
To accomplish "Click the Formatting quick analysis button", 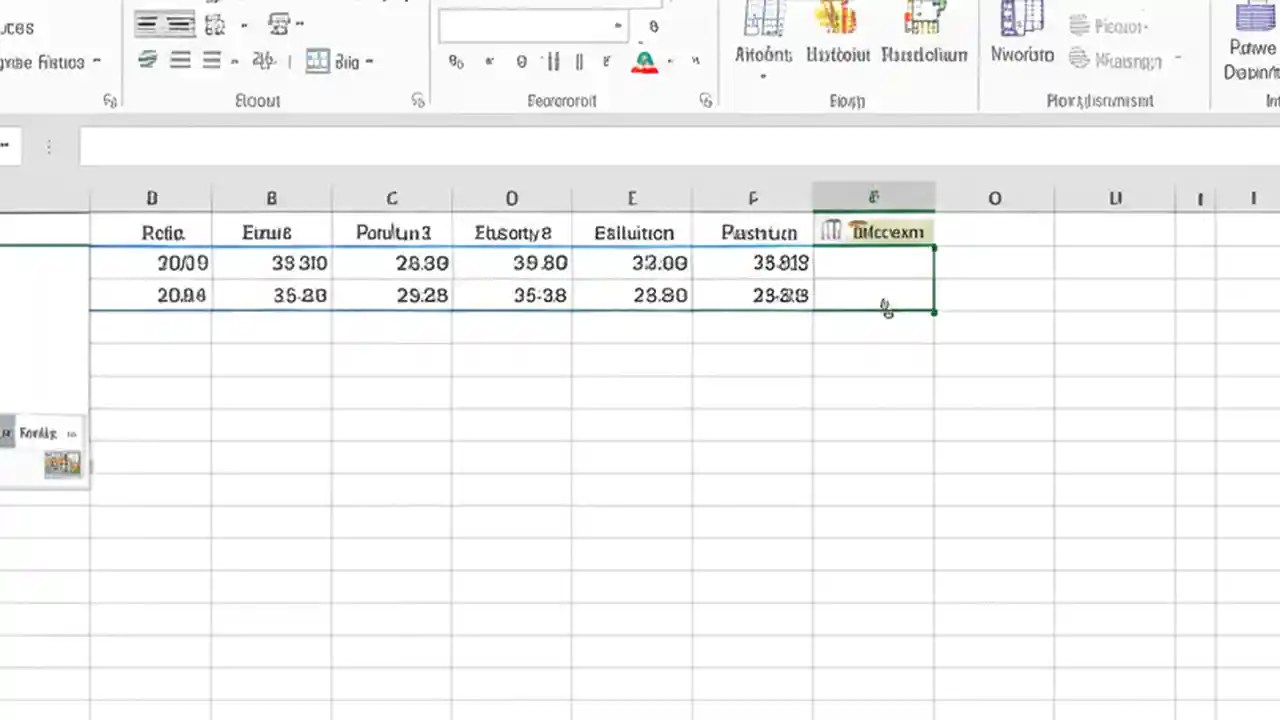I will coord(38,433).
